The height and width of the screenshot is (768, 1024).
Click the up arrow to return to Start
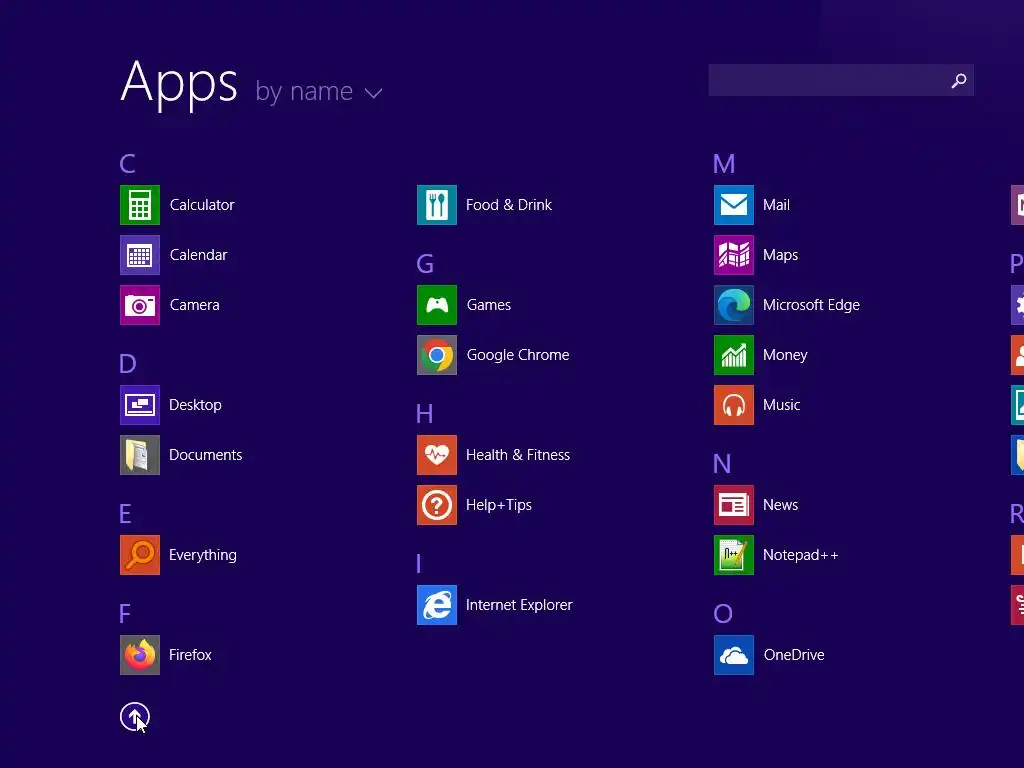[x=135, y=717]
